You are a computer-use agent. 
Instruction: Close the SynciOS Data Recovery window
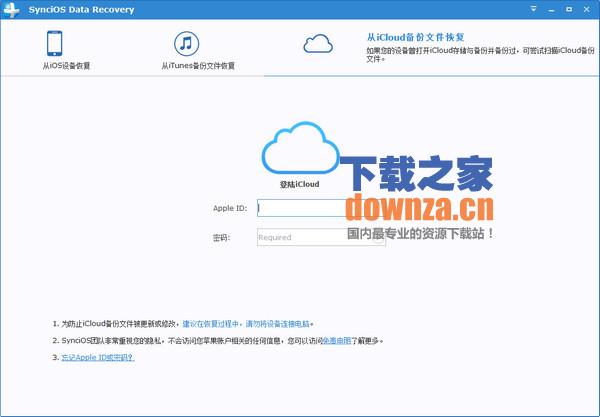point(587,9)
